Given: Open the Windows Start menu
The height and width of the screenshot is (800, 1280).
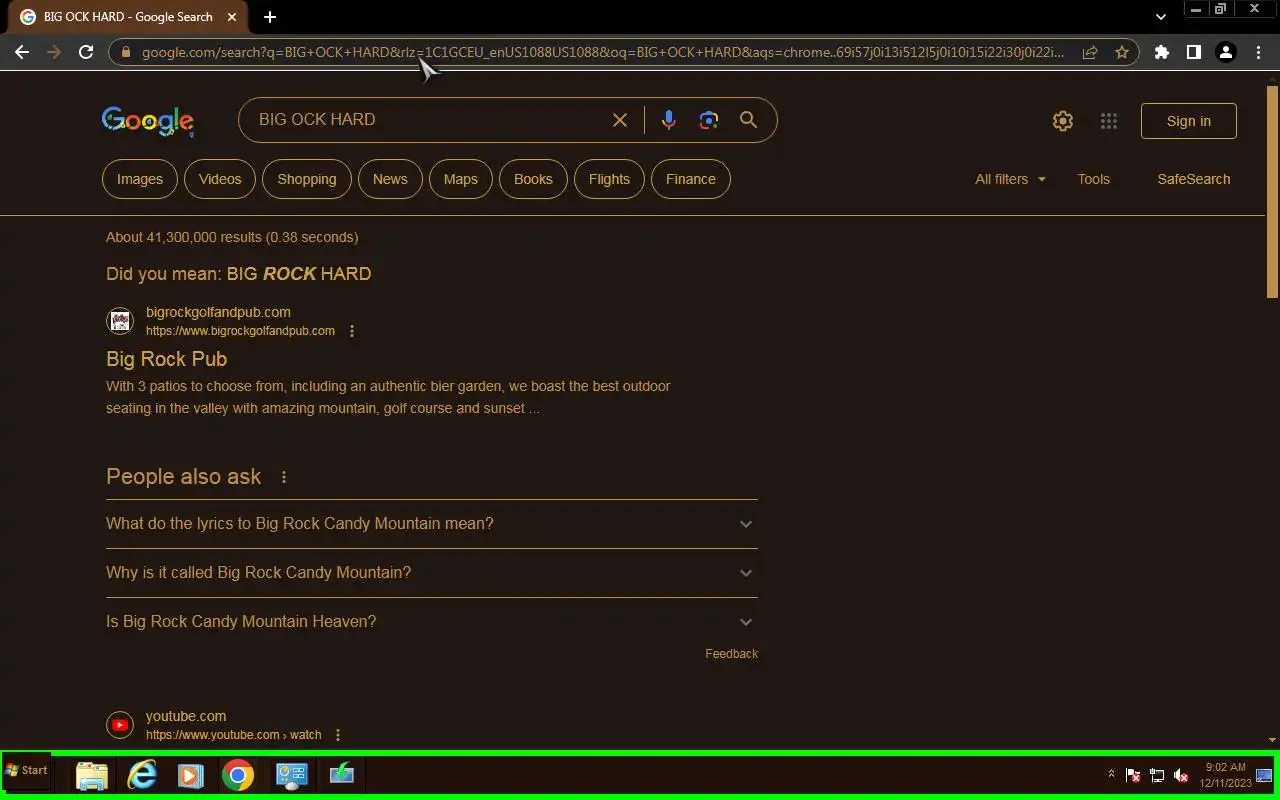Looking at the screenshot, I should point(27,771).
